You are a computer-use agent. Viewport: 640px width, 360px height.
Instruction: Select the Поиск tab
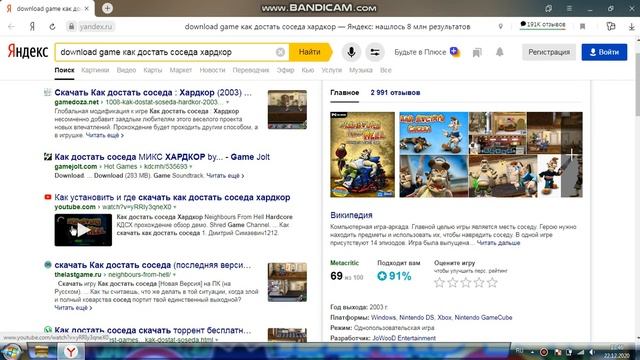point(64,70)
